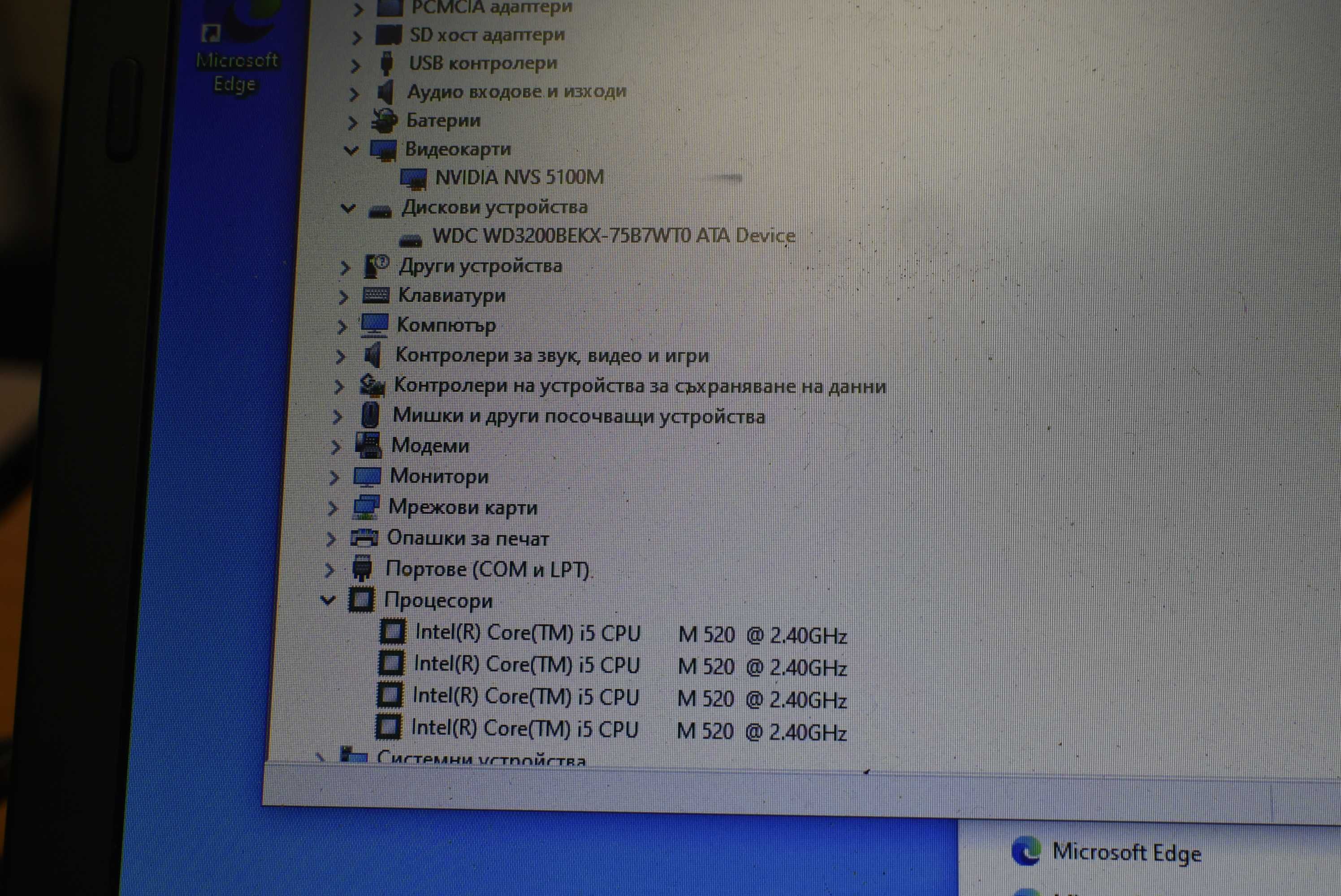
Task: Expand the Модеми node
Action: click(x=336, y=447)
